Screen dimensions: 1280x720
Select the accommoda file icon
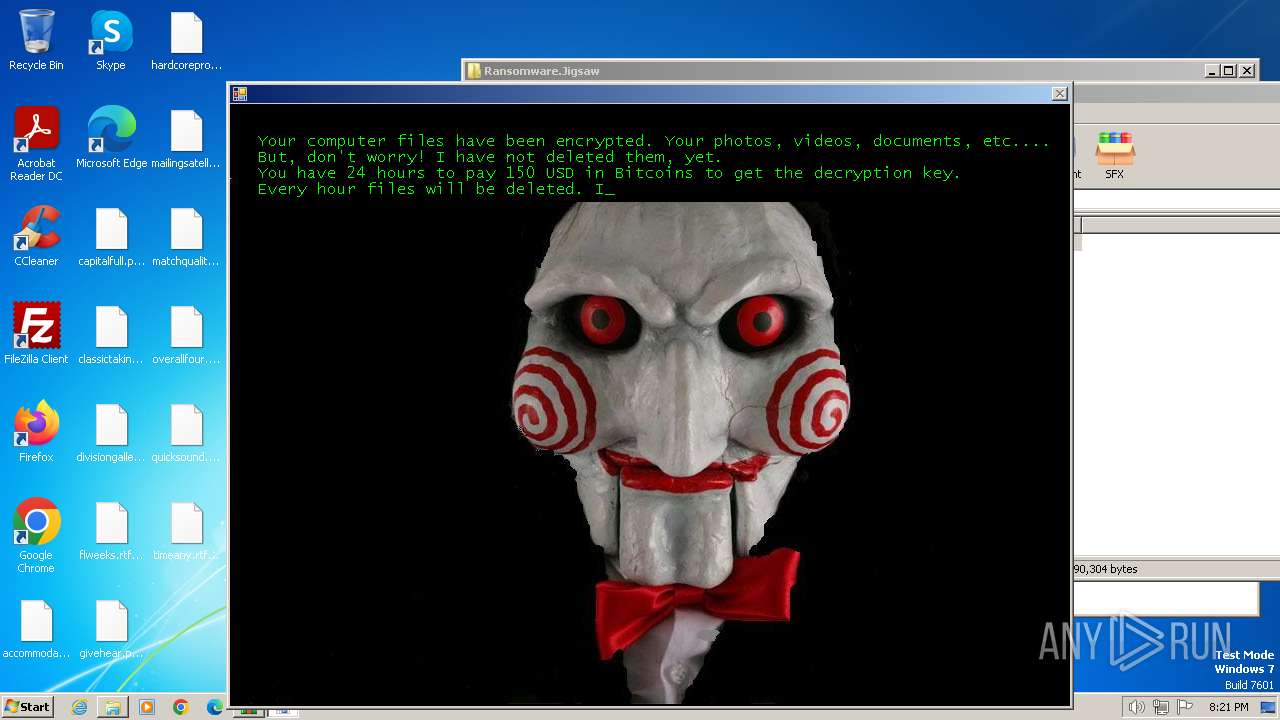click(36, 629)
